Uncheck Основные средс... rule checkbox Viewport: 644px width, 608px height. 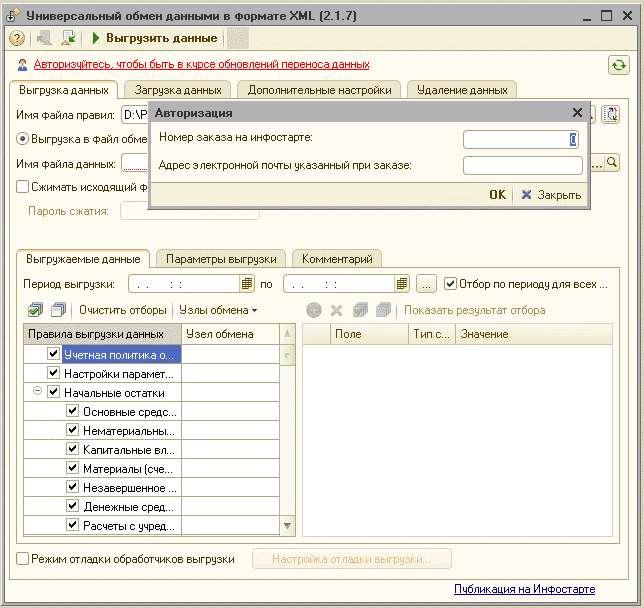tap(72, 410)
